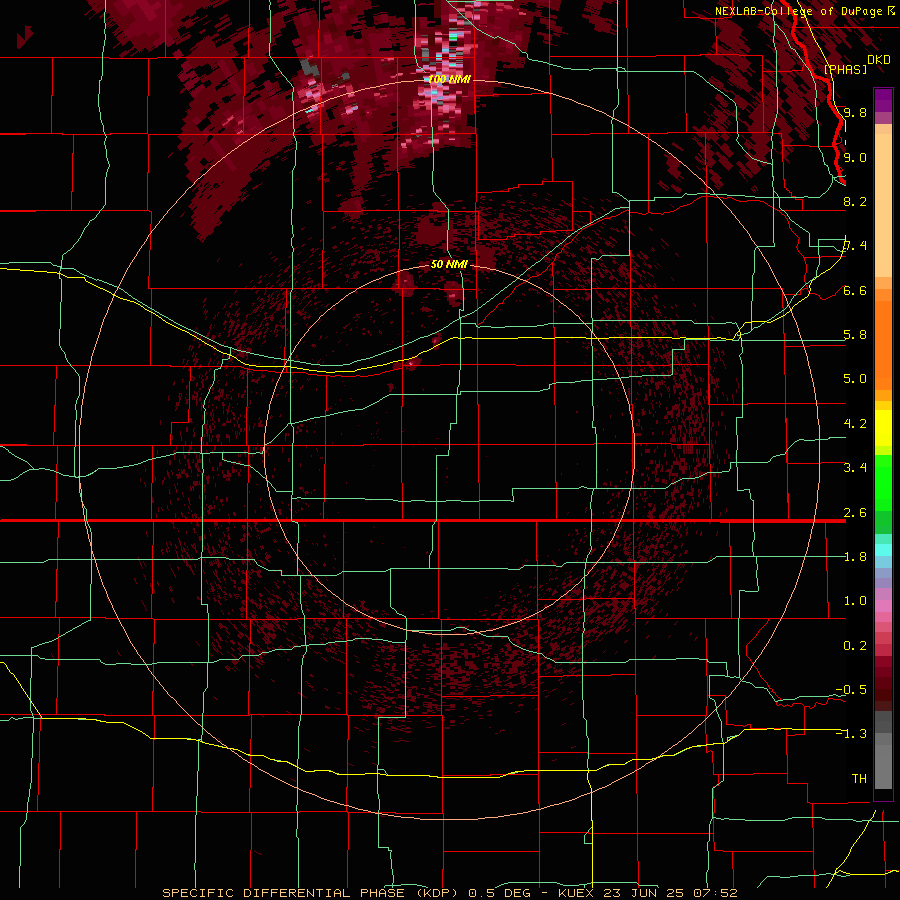The width and height of the screenshot is (900, 900).
Task: Click the 9.8 value on the color scale
Action: coord(855,112)
